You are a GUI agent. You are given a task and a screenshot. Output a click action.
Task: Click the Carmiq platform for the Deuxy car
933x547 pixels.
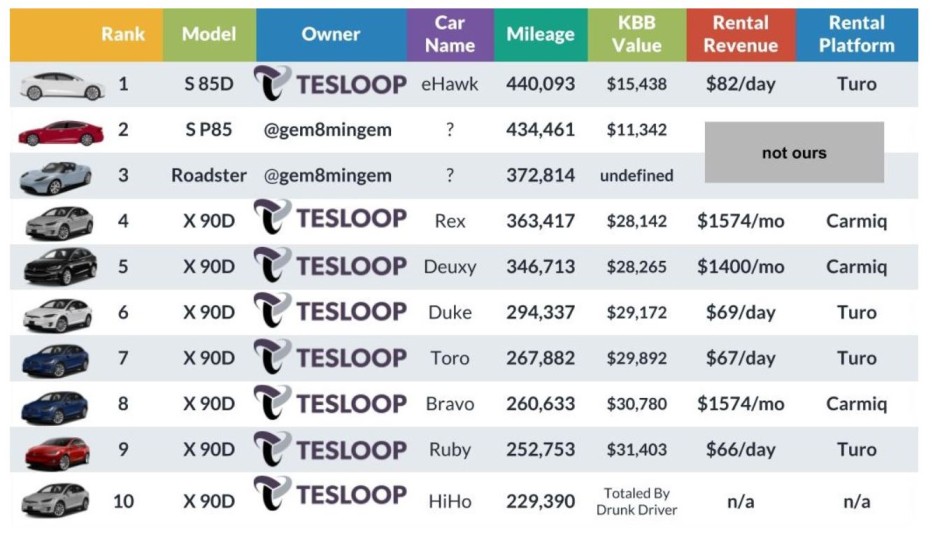[x=856, y=267]
